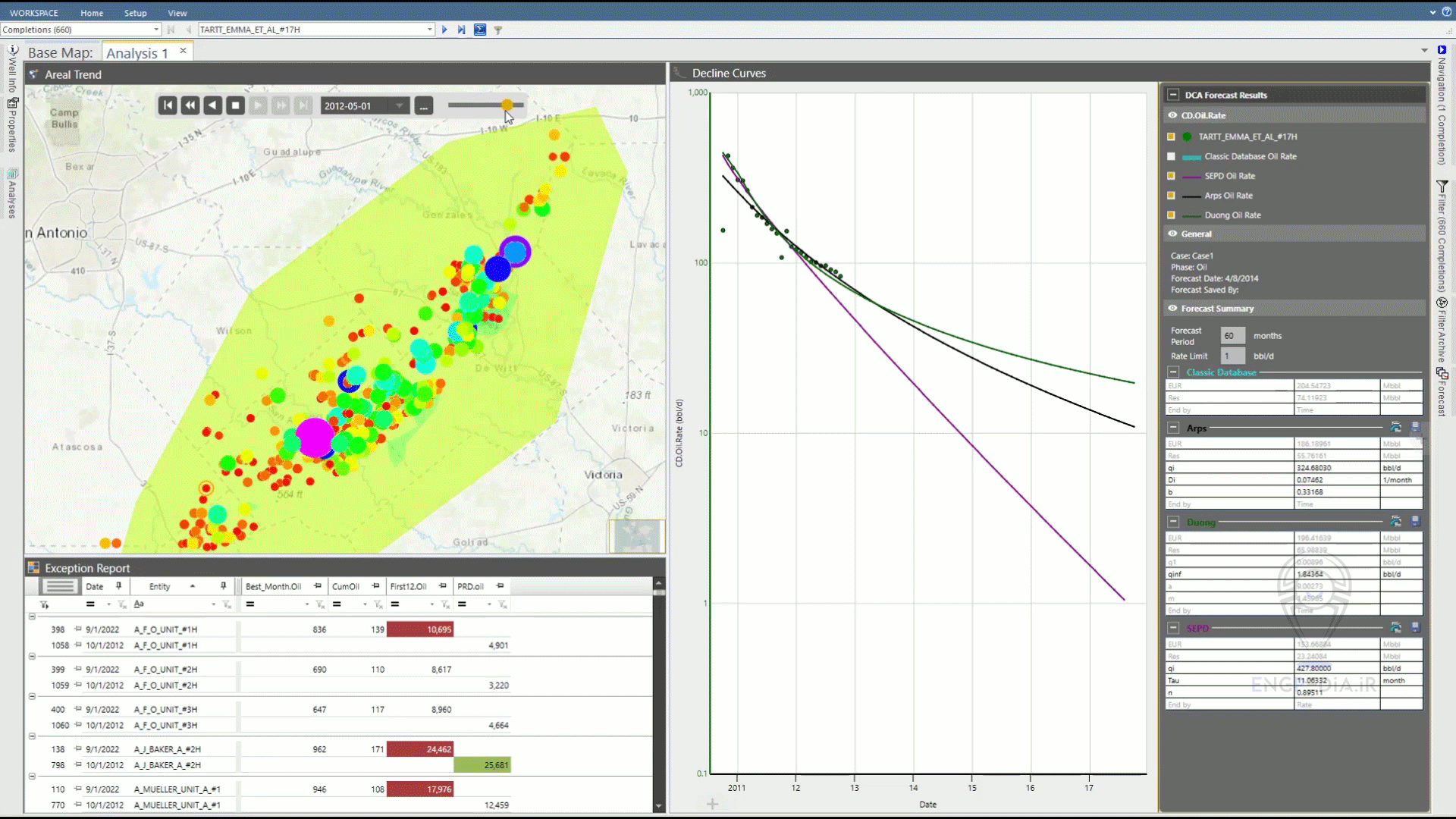
Task: Click the sigma calculation icon in the navigation toolbar
Action: coord(482,30)
